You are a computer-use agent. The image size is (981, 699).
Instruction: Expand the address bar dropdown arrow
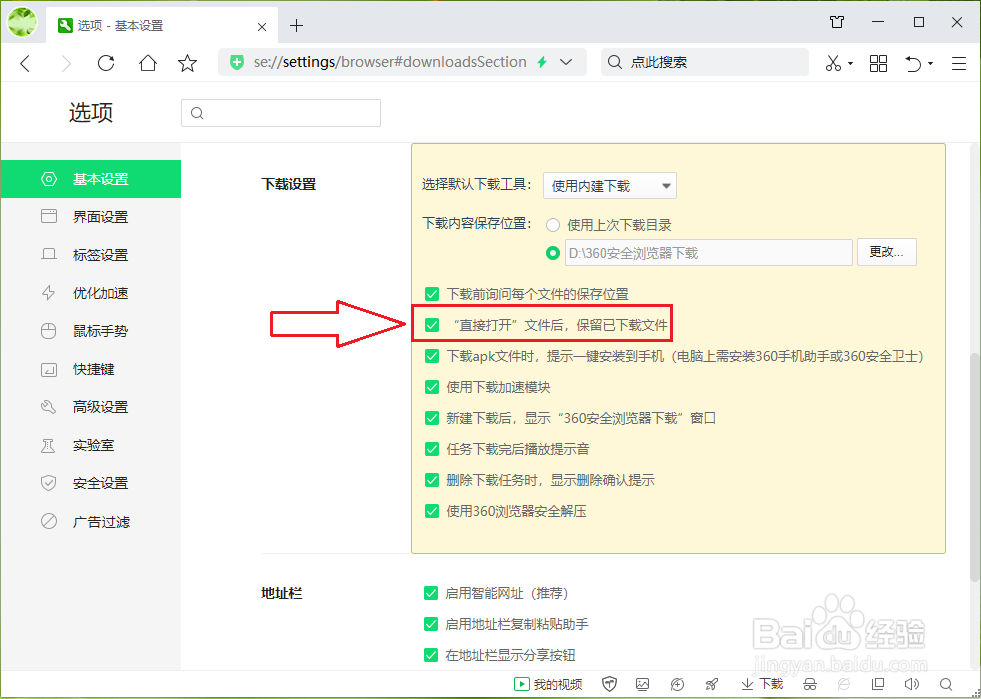[x=566, y=62]
